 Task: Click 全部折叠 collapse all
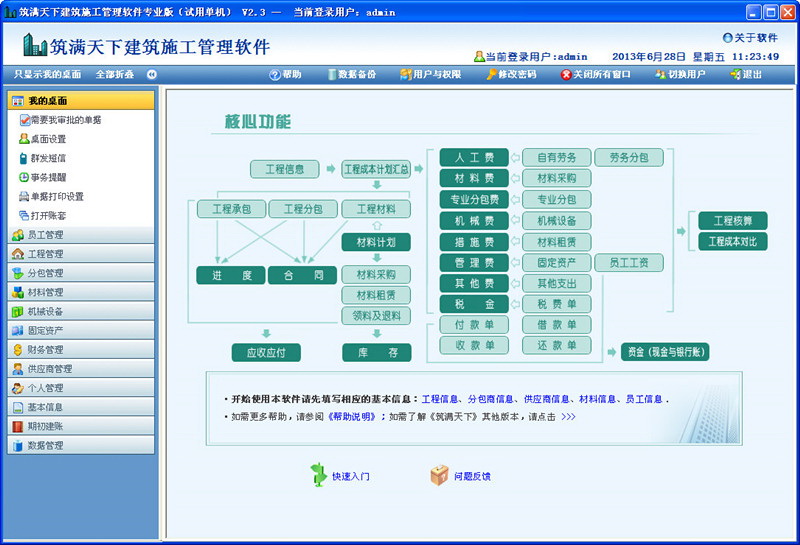[x=115, y=75]
